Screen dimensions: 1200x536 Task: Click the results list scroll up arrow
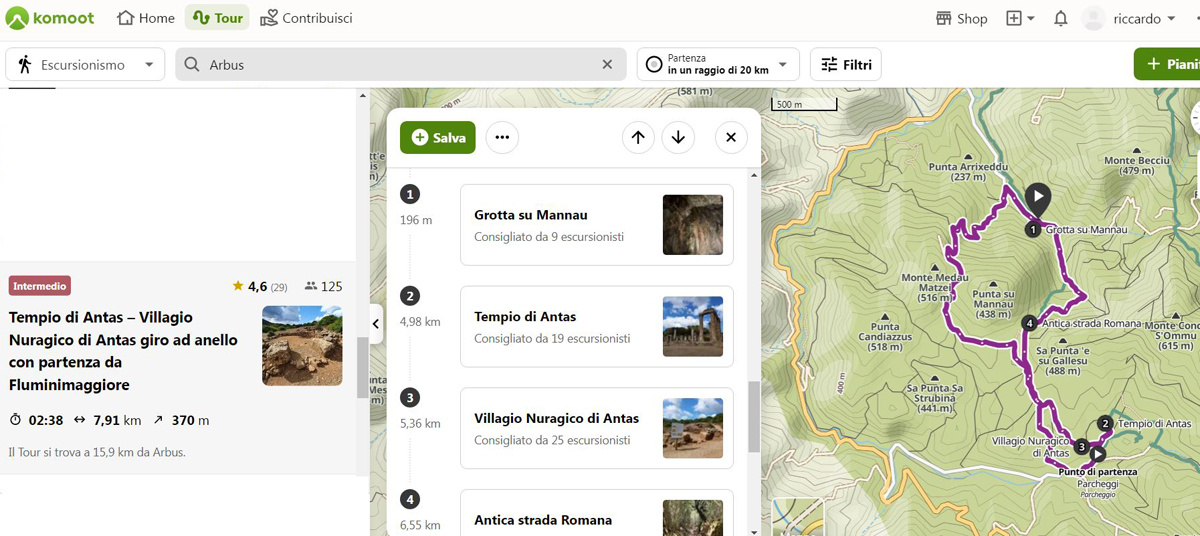(x=362, y=95)
